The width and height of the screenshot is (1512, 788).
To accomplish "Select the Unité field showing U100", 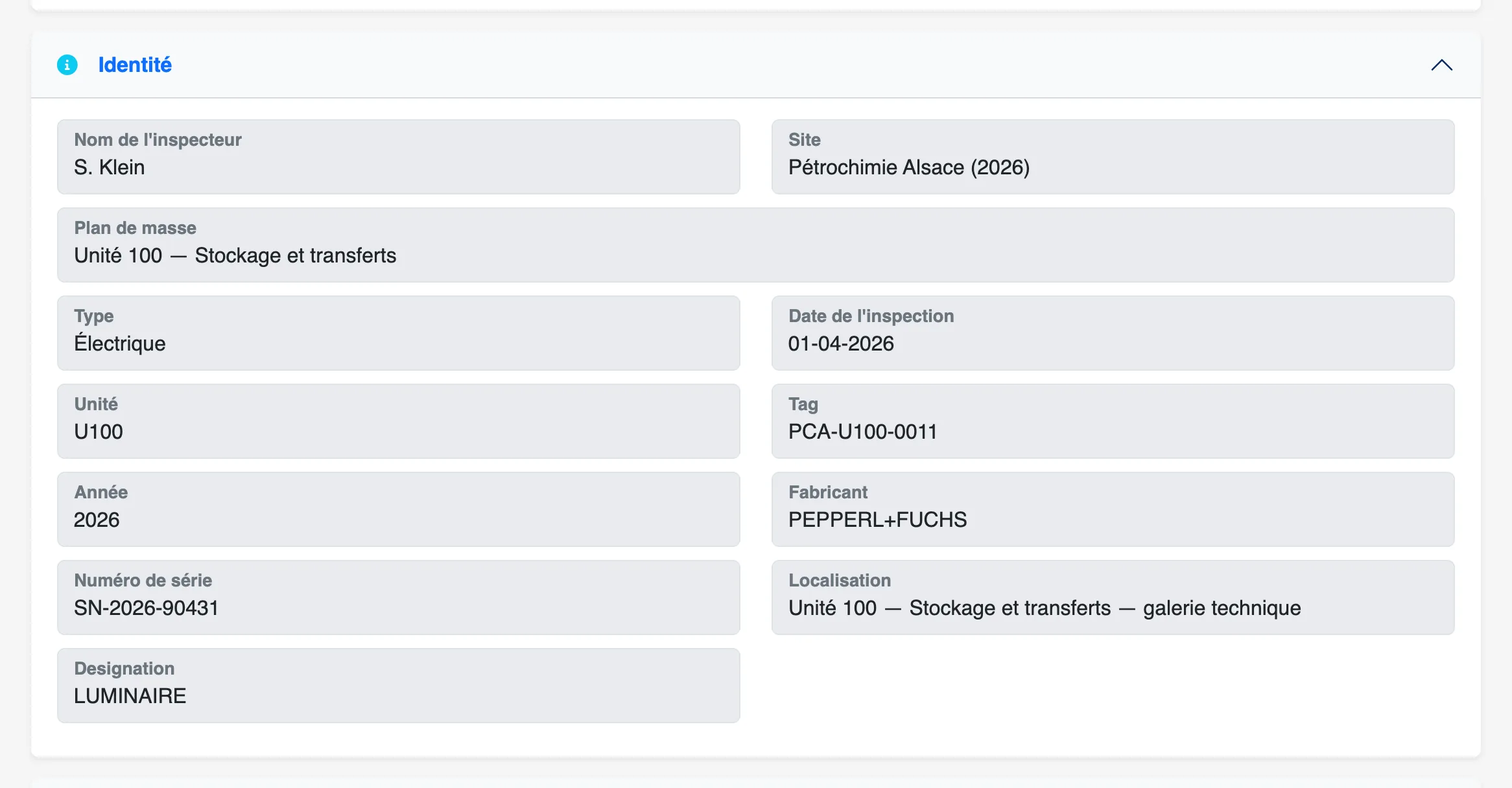I will [x=398, y=421].
